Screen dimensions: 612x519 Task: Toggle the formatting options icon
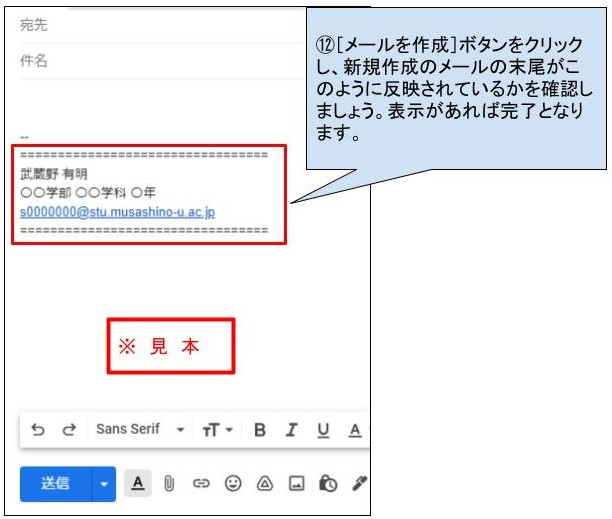coord(138,483)
